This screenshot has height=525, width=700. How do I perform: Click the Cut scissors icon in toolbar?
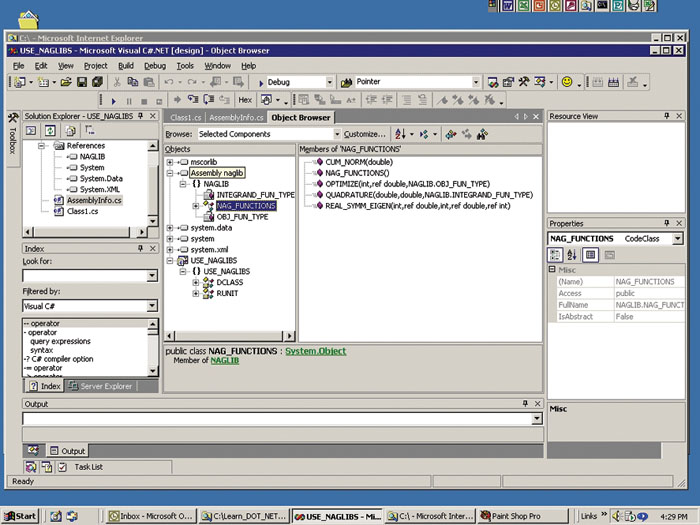(118, 82)
